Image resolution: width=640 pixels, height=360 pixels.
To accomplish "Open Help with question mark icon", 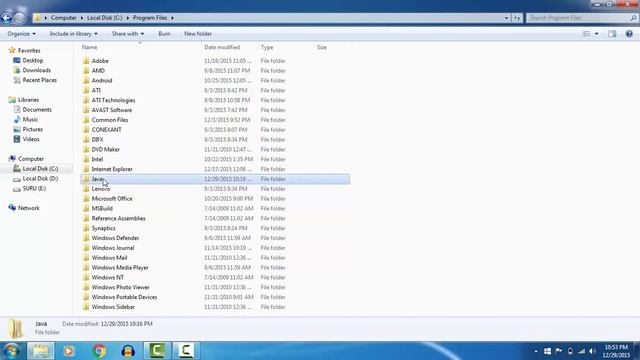I will pos(629,34).
